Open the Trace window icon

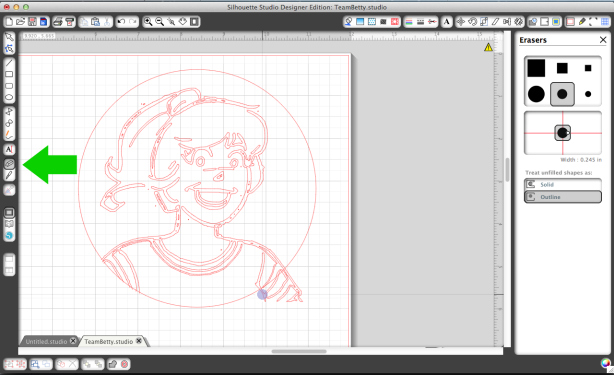click(x=556, y=22)
